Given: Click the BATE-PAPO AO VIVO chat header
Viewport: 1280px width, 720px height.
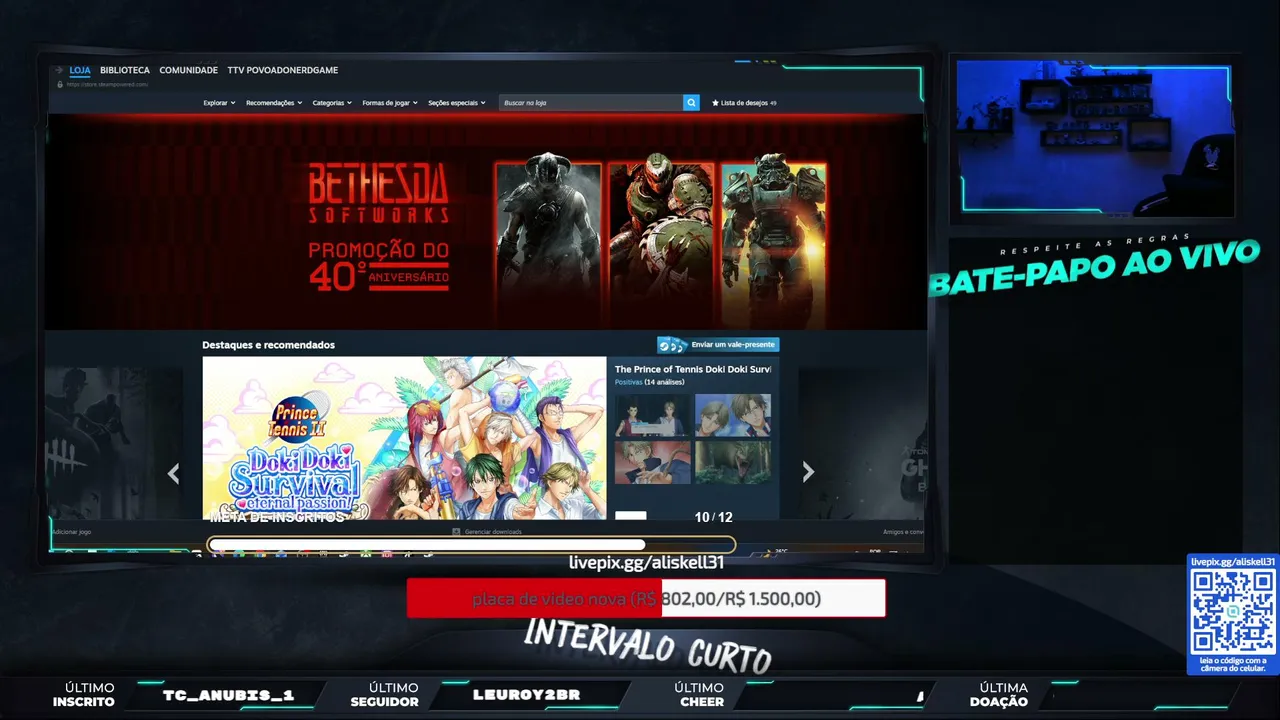Looking at the screenshot, I should 1094,267.
